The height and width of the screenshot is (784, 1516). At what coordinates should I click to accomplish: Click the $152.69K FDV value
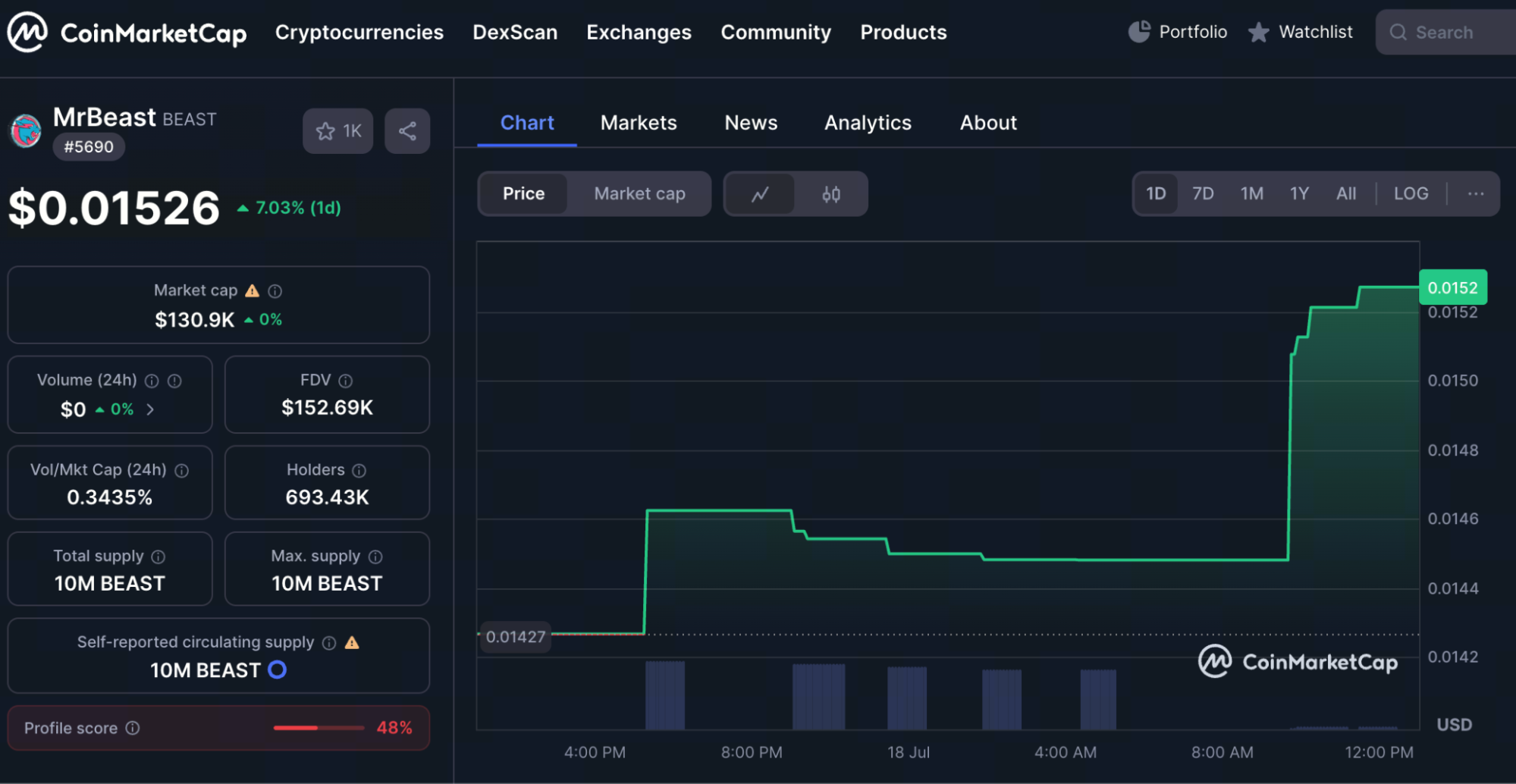[328, 408]
